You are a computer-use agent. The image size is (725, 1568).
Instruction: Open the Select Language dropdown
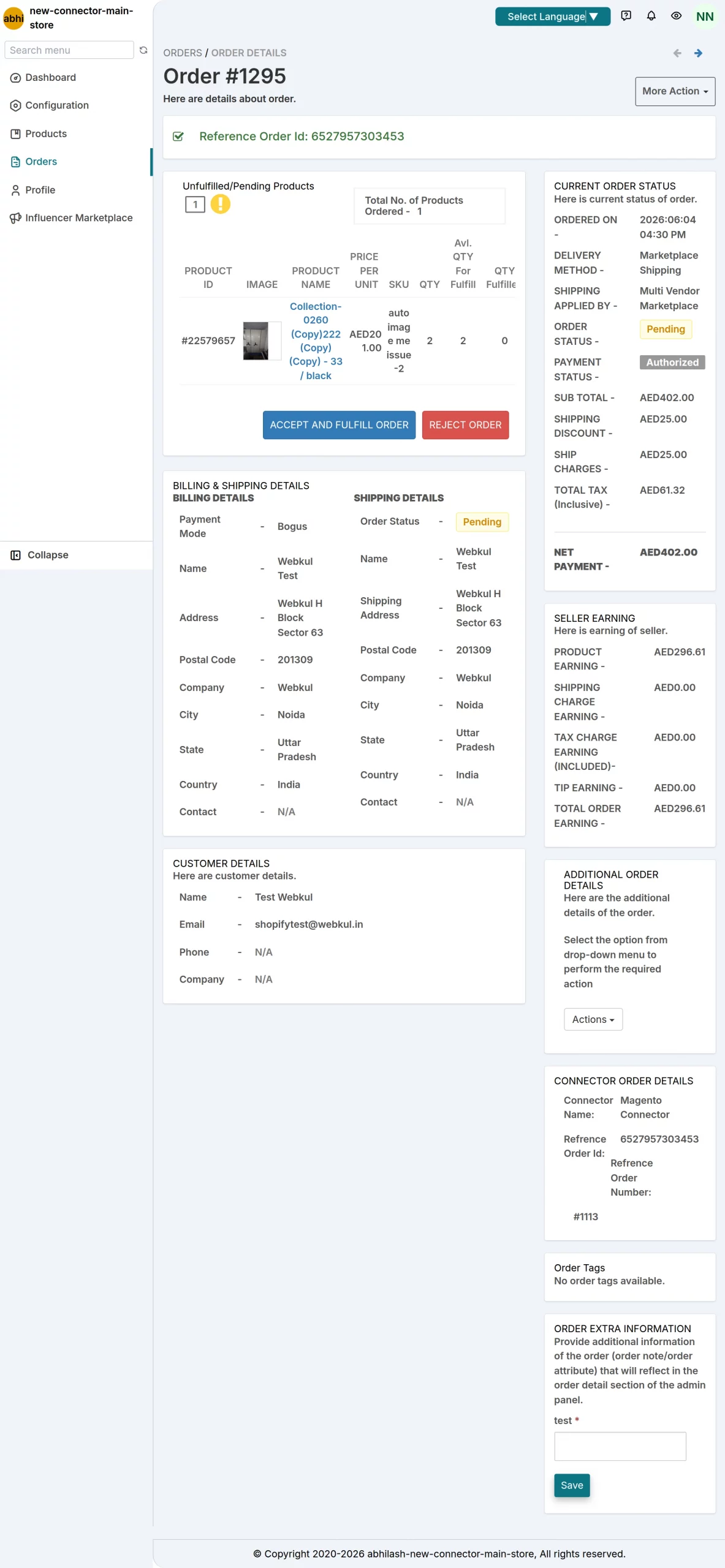point(552,17)
